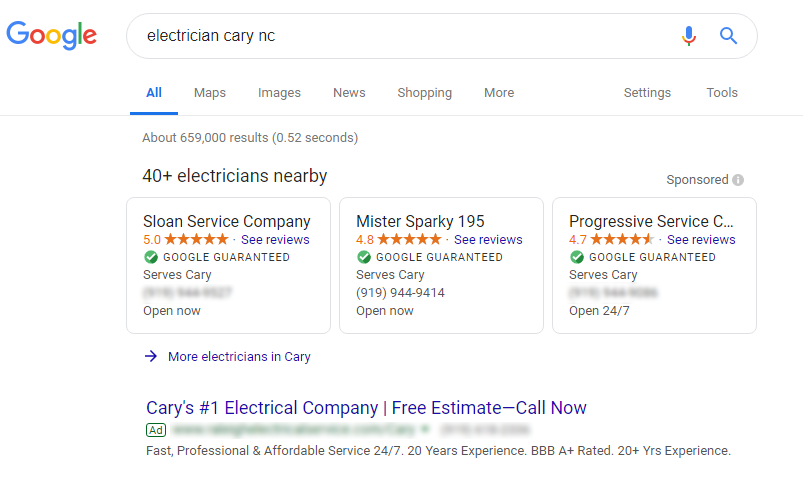Expand the Tools search options
The height and width of the screenshot is (478, 803).
(x=722, y=93)
